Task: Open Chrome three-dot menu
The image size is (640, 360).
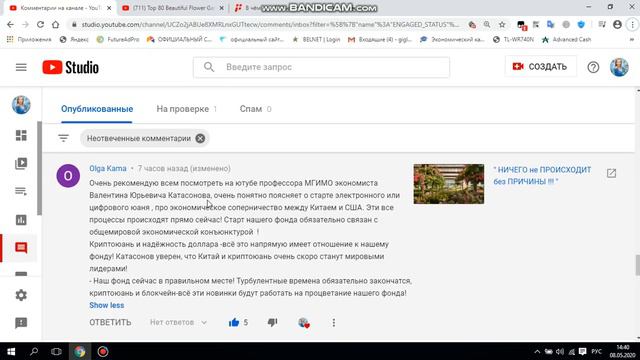Action: coord(632,24)
